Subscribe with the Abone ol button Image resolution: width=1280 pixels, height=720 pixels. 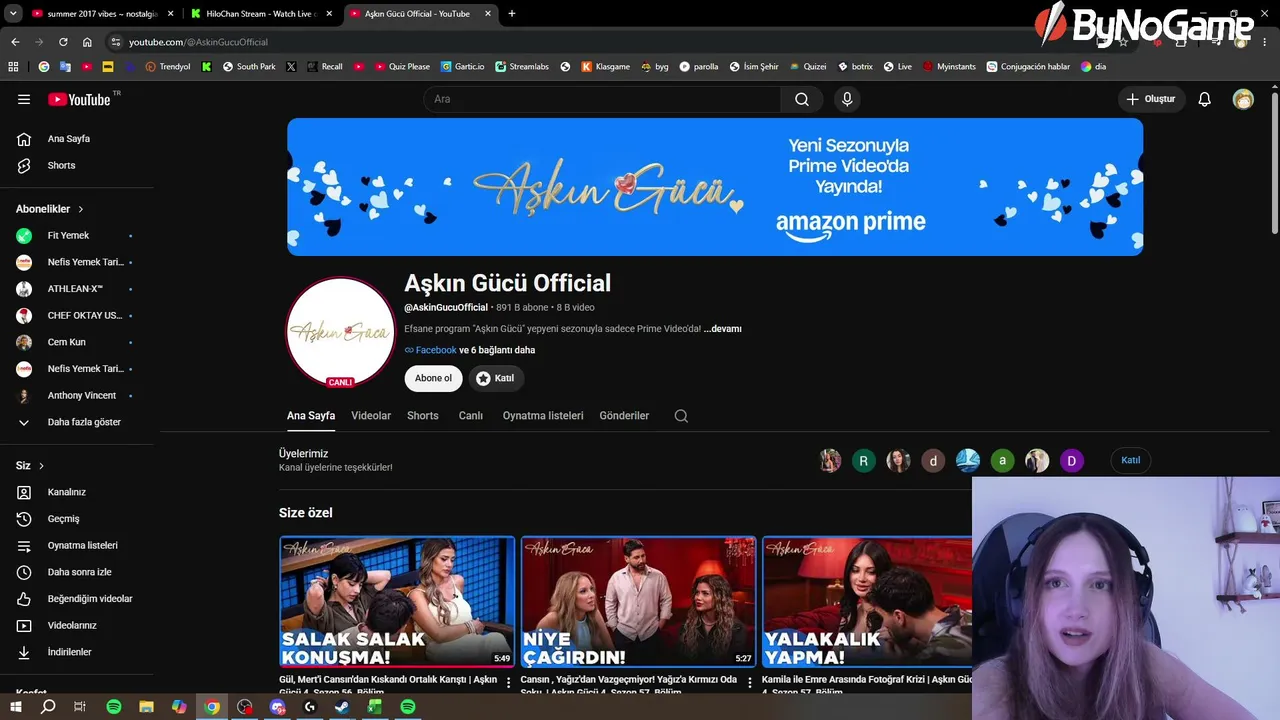coord(434,378)
